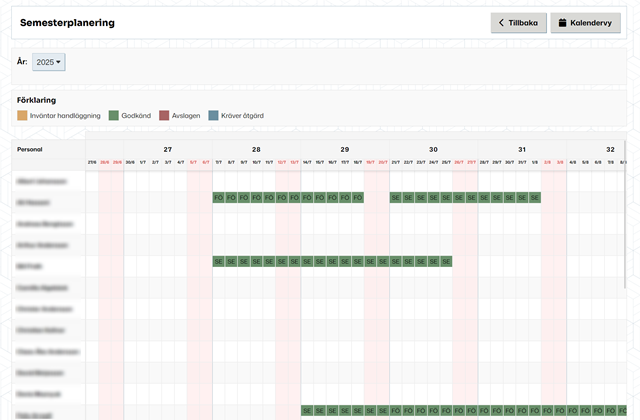The image size is (640, 420).
Task: Click the red 19/7 weekend date header
Action: [x=370, y=162]
